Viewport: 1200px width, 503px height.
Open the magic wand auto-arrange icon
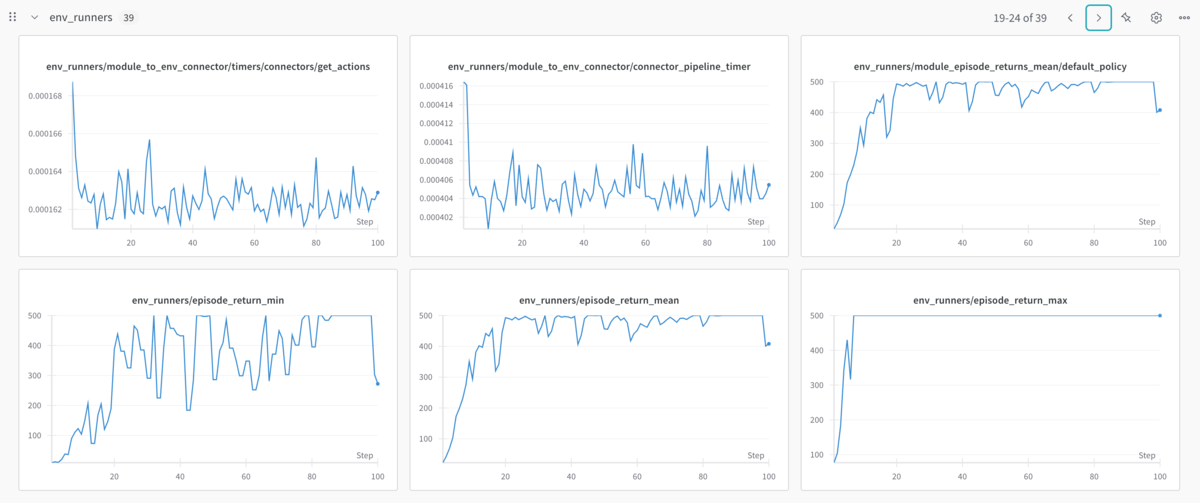click(x=1127, y=18)
